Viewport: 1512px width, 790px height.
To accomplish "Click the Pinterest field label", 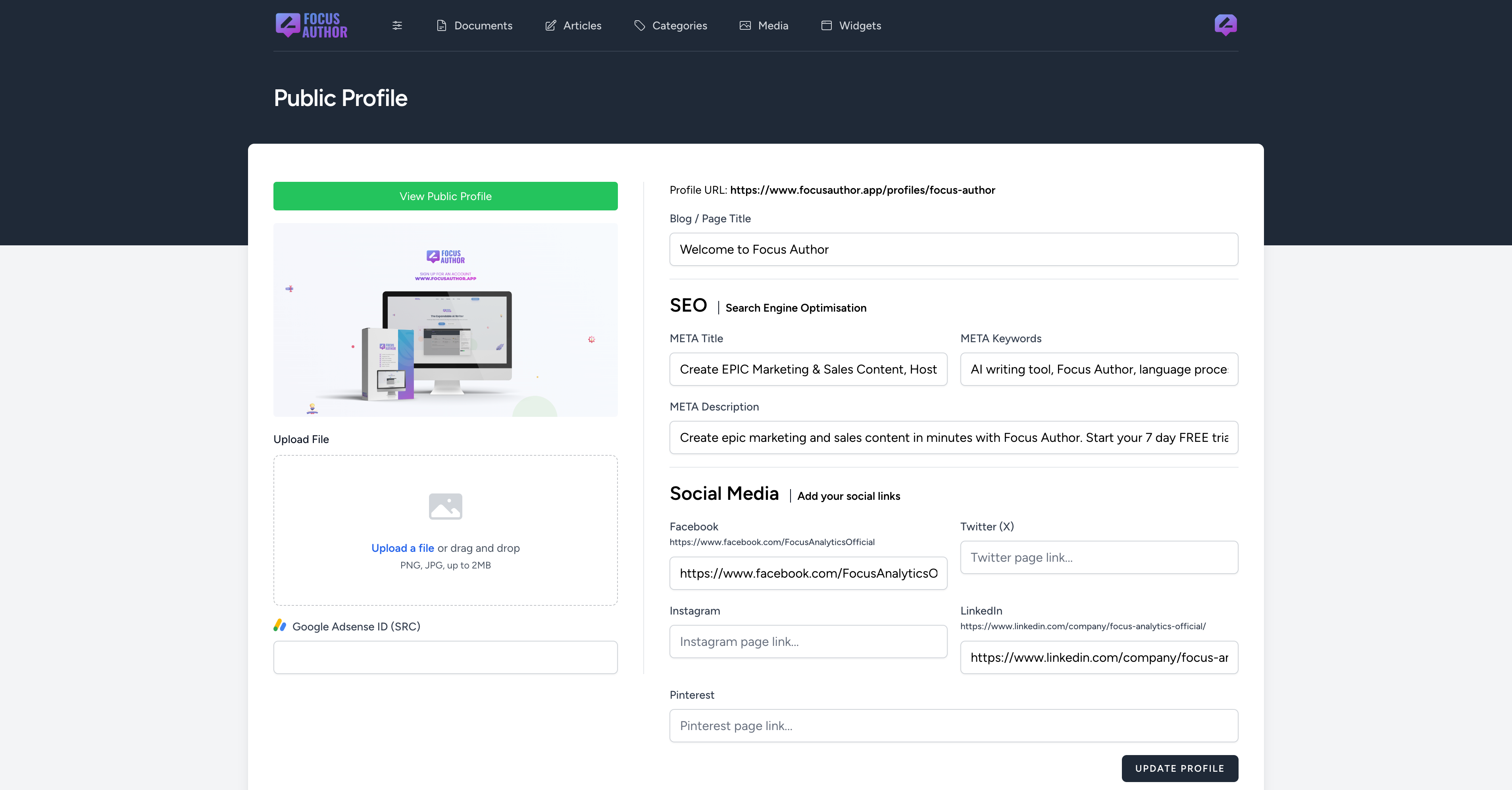I will (692, 695).
